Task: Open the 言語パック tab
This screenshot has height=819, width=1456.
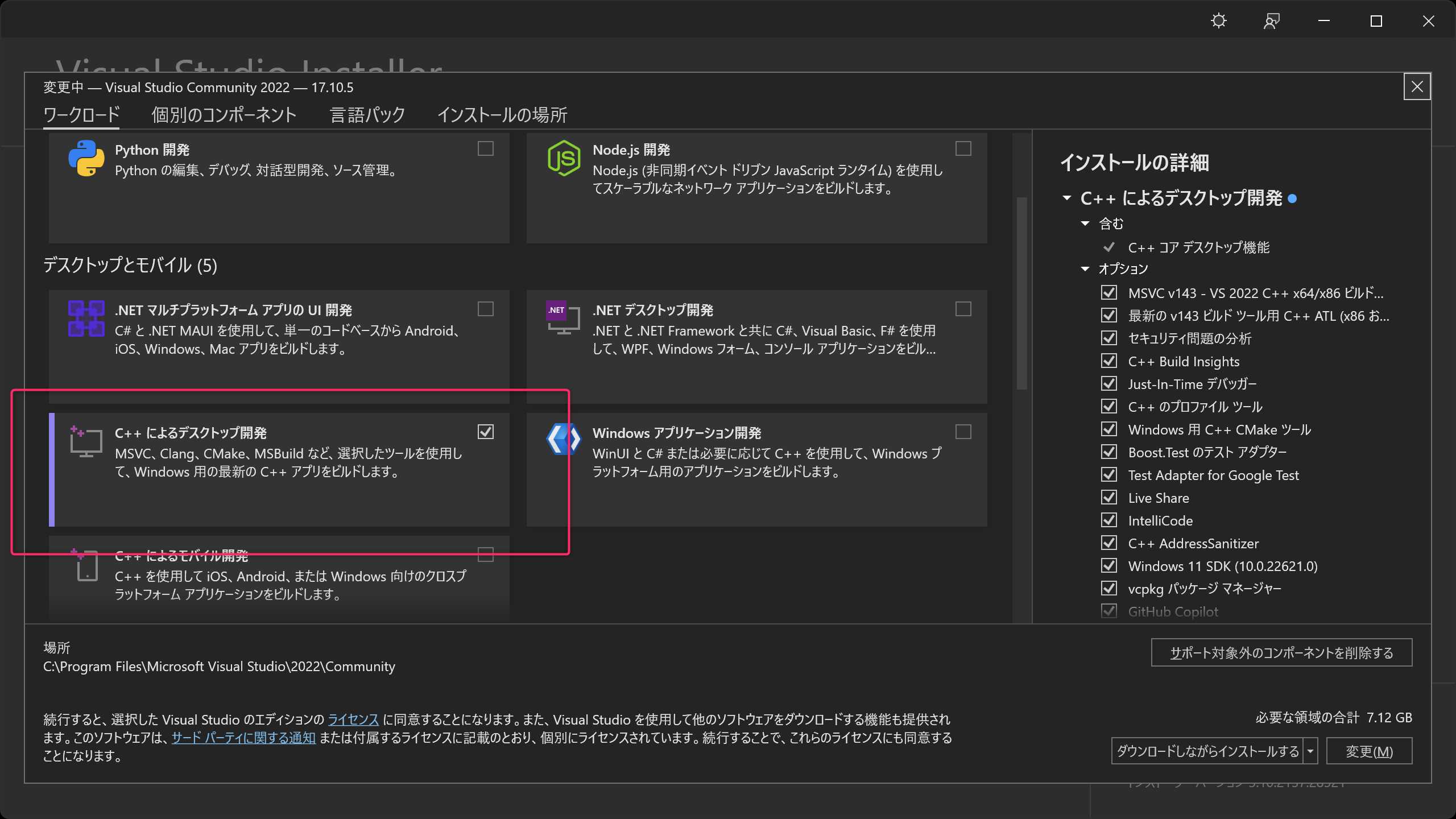Action: tap(367, 115)
